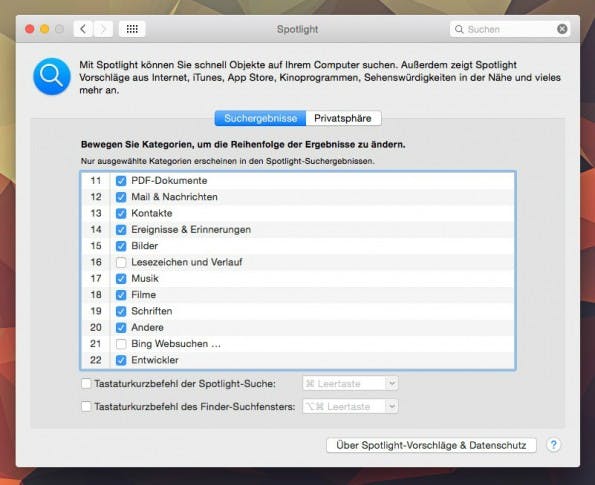Uncheck the PDF-Dokumente checkbox
595x485 pixels.
click(121, 181)
